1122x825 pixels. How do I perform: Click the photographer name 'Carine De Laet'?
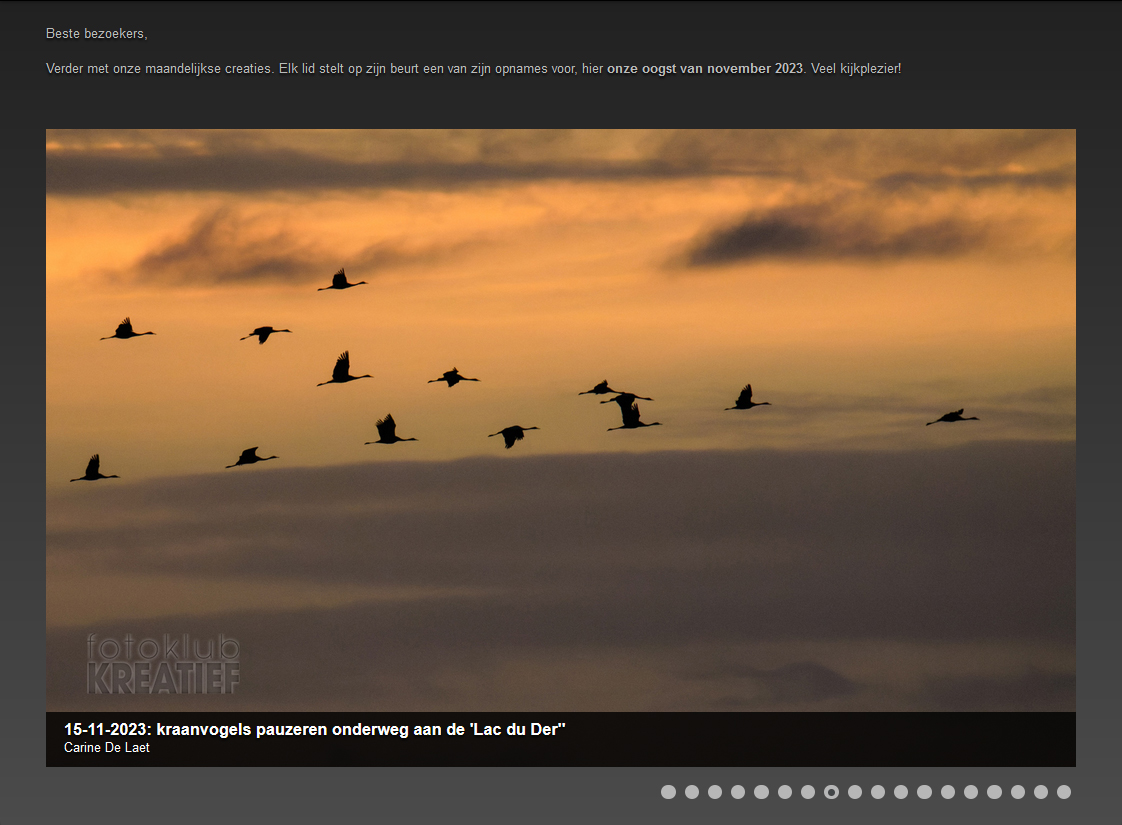(x=107, y=748)
